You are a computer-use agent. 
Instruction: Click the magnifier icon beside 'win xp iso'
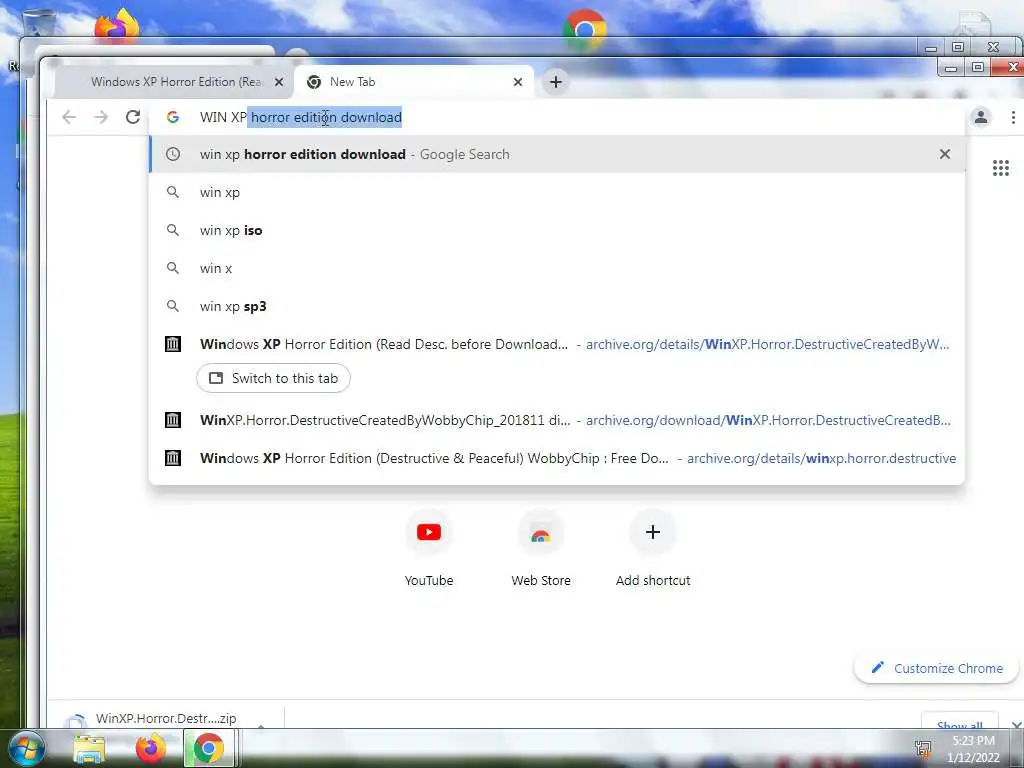[173, 230]
